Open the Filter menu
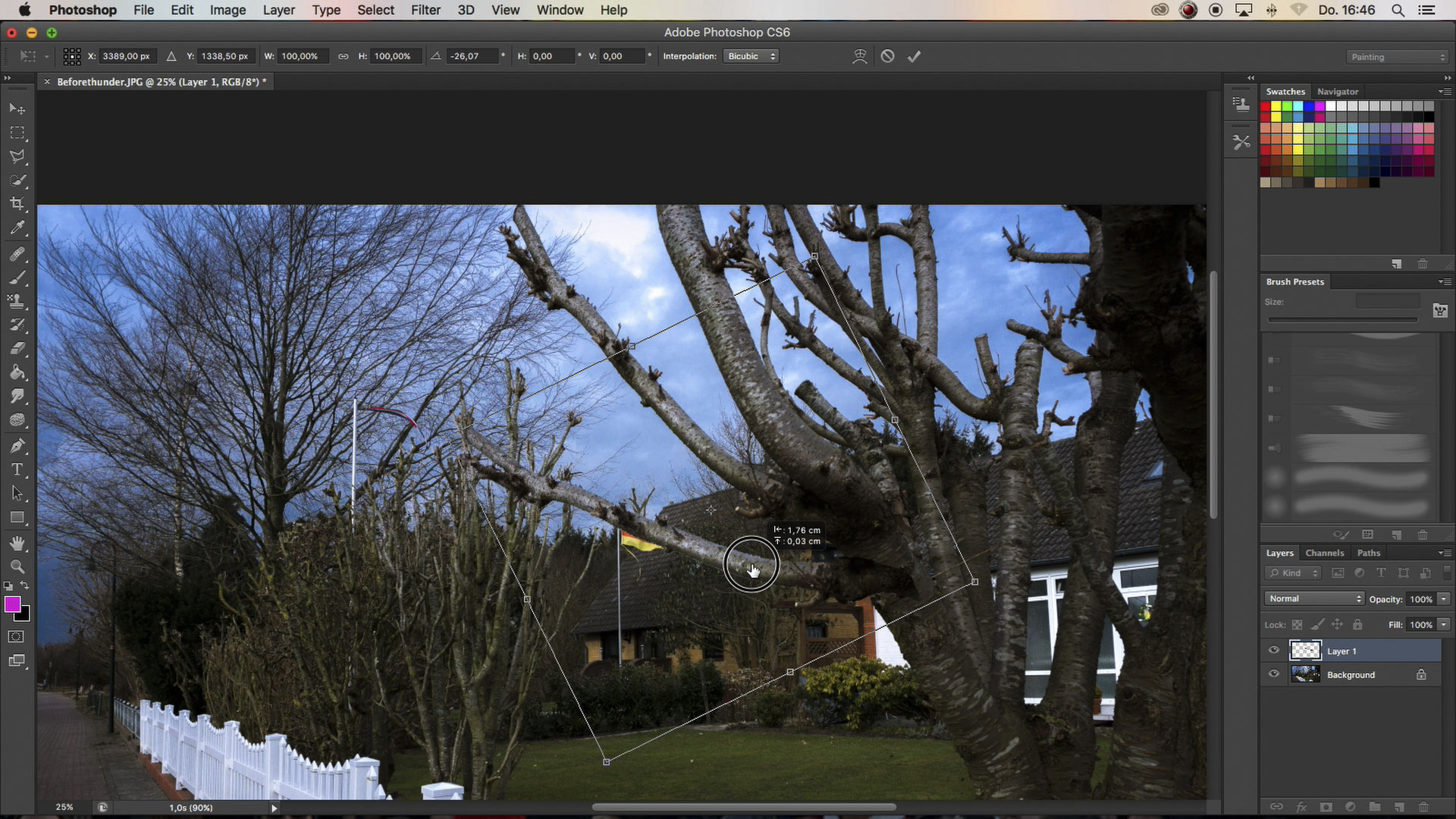 point(425,10)
